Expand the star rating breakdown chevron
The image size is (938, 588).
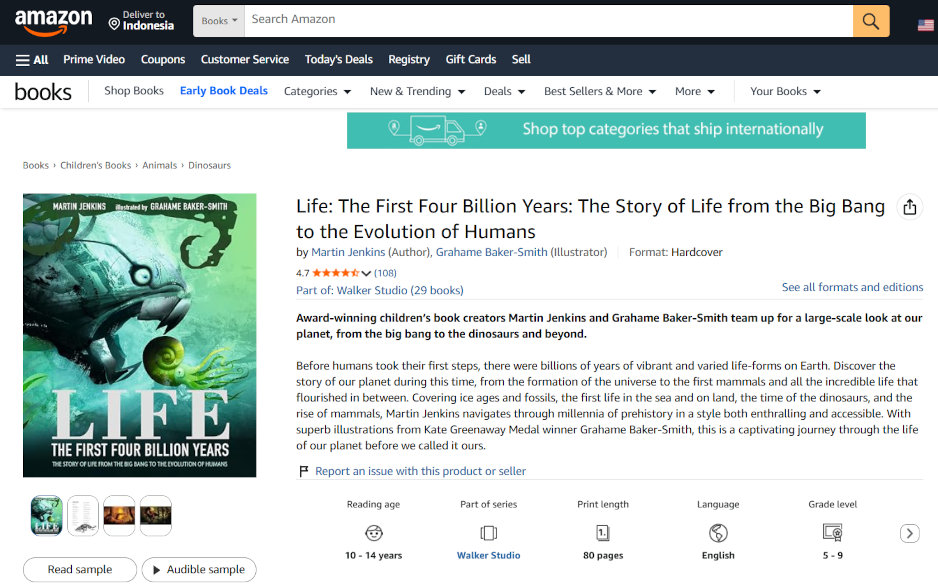pos(366,273)
